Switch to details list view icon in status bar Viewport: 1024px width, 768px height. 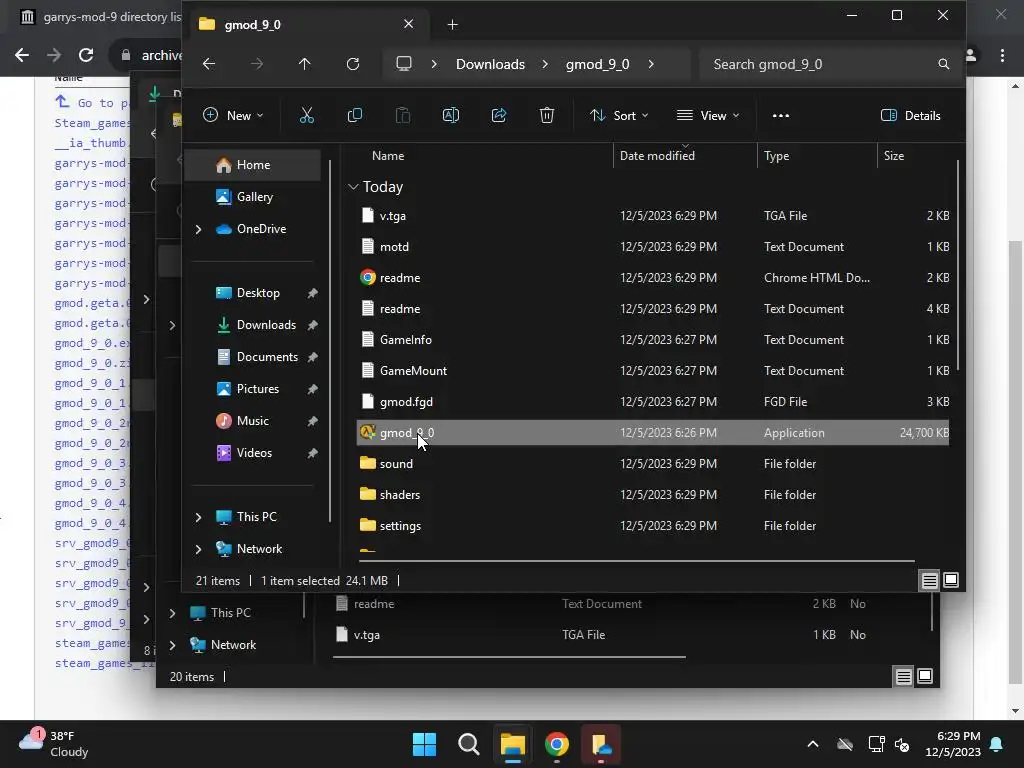pos(929,580)
